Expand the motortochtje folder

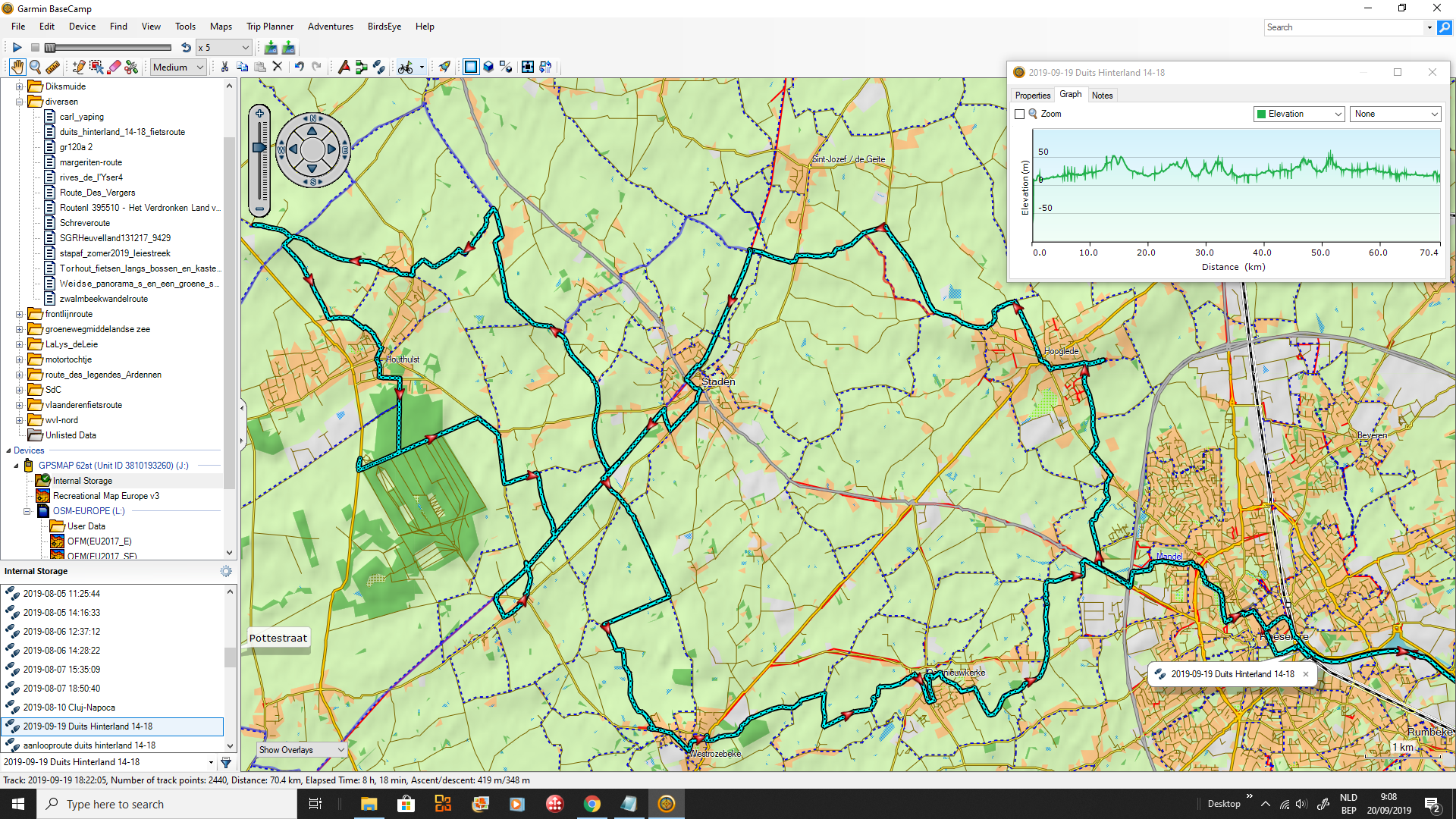[x=20, y=359]
